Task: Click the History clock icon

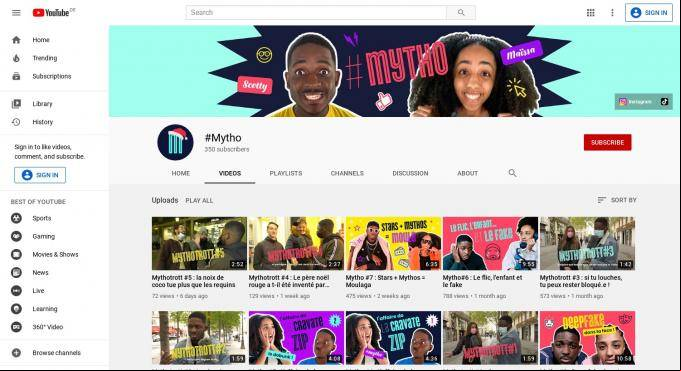Action: pyautogui.click(x=16, y=122)
